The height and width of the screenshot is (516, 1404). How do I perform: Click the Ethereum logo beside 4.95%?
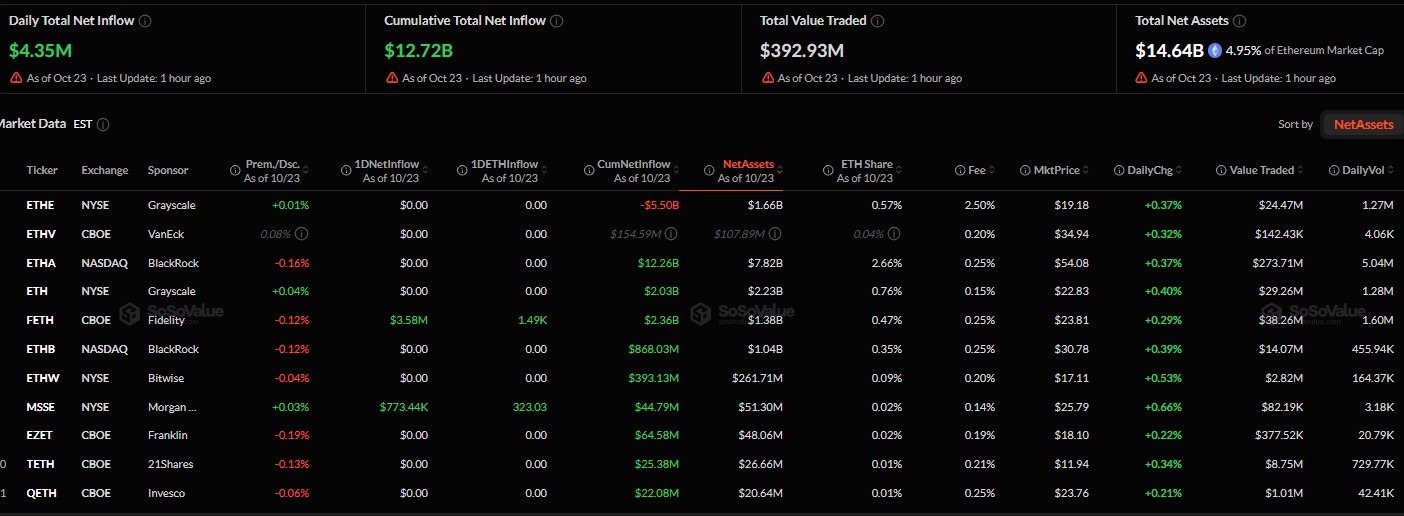[x=1215, y=50]
